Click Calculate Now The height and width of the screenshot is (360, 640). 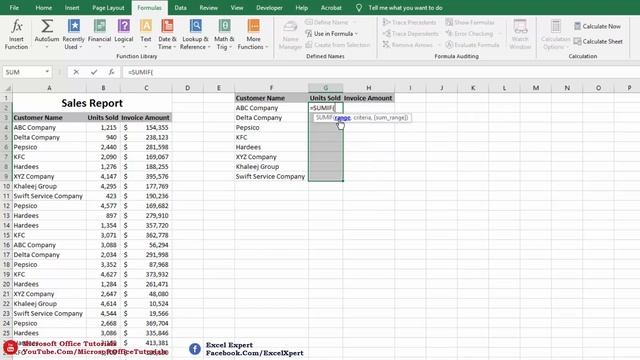point(597,26)
